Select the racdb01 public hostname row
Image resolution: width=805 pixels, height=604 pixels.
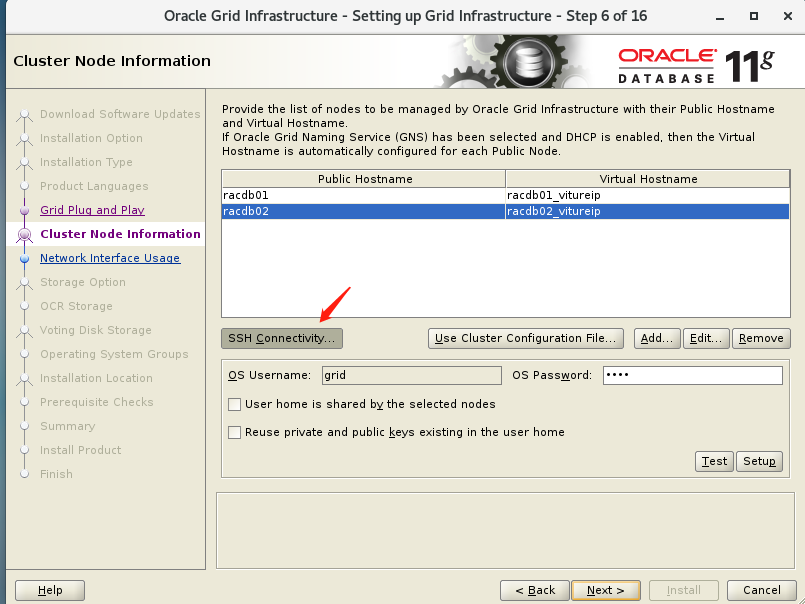363,195
